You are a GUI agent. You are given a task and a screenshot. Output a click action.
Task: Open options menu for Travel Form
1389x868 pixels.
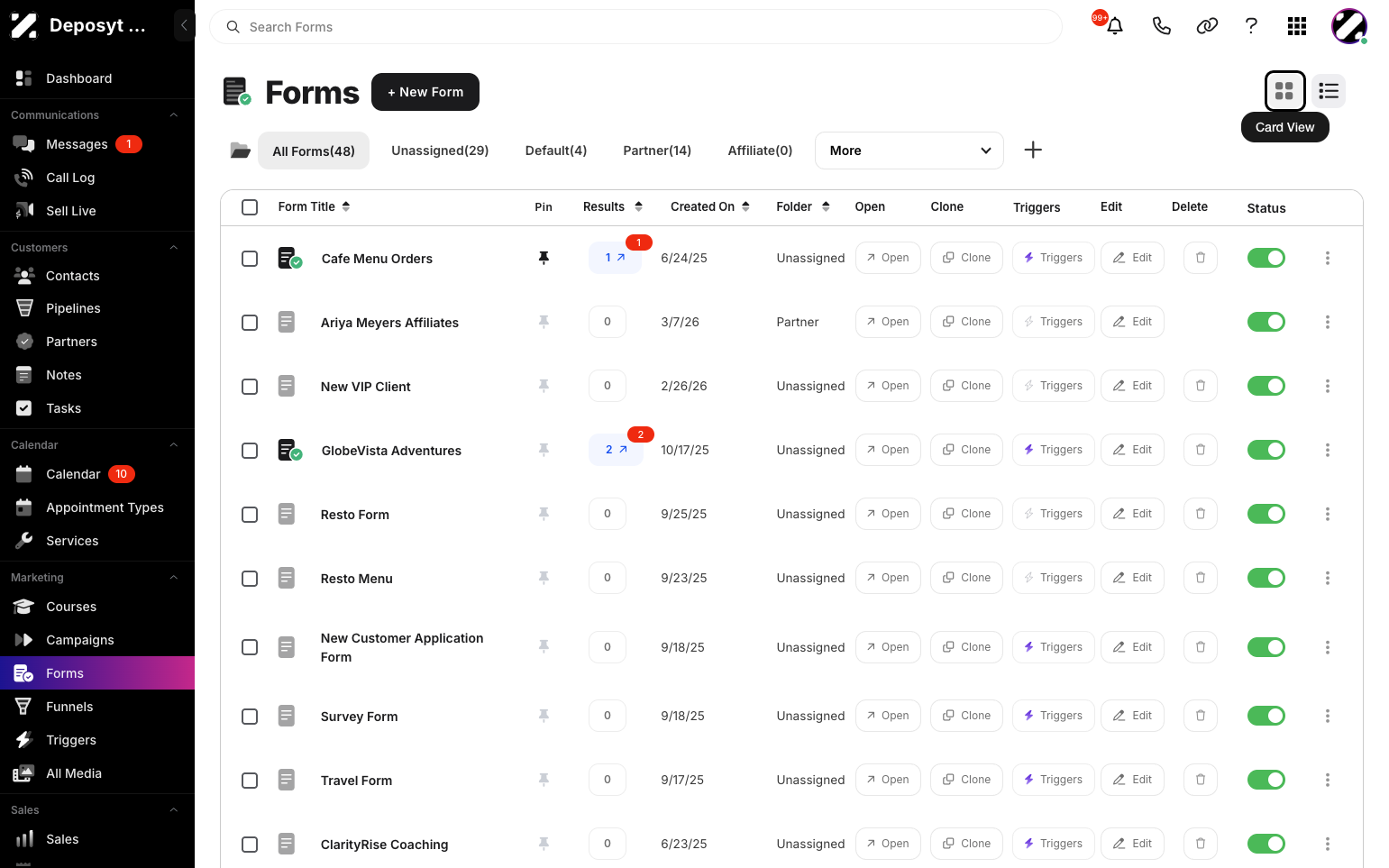(1328, 780)
